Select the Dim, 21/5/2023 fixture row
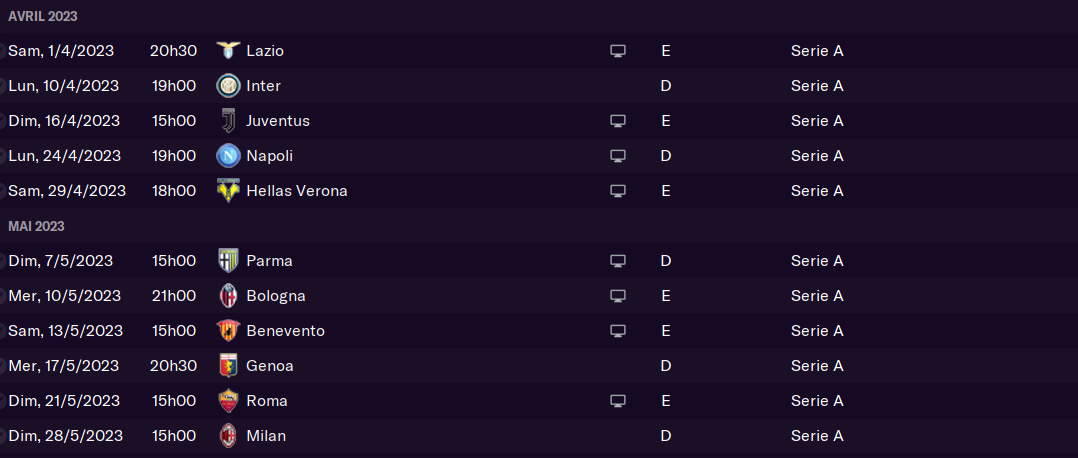1078x458 pixels. point(539,400)
